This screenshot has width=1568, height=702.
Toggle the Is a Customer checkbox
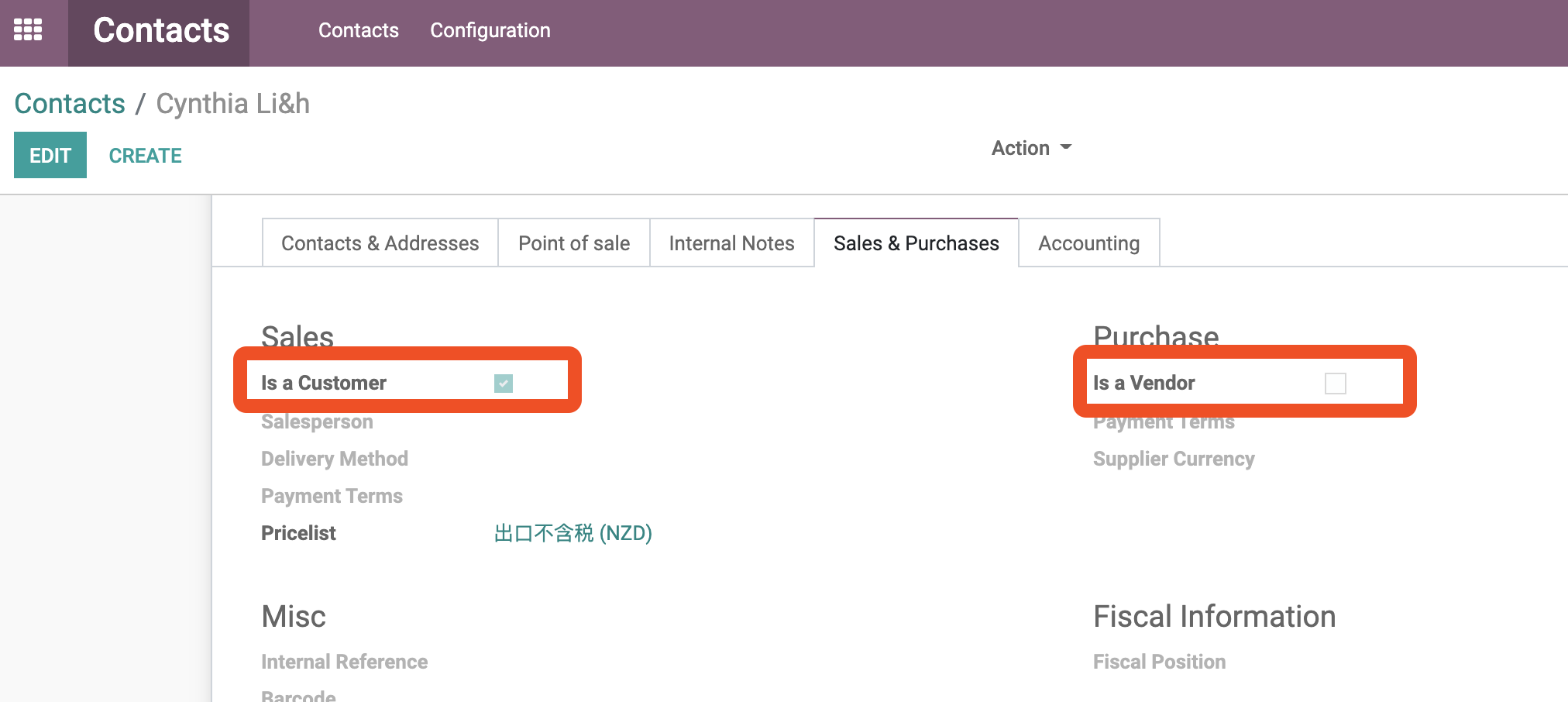tap(504, 384)
